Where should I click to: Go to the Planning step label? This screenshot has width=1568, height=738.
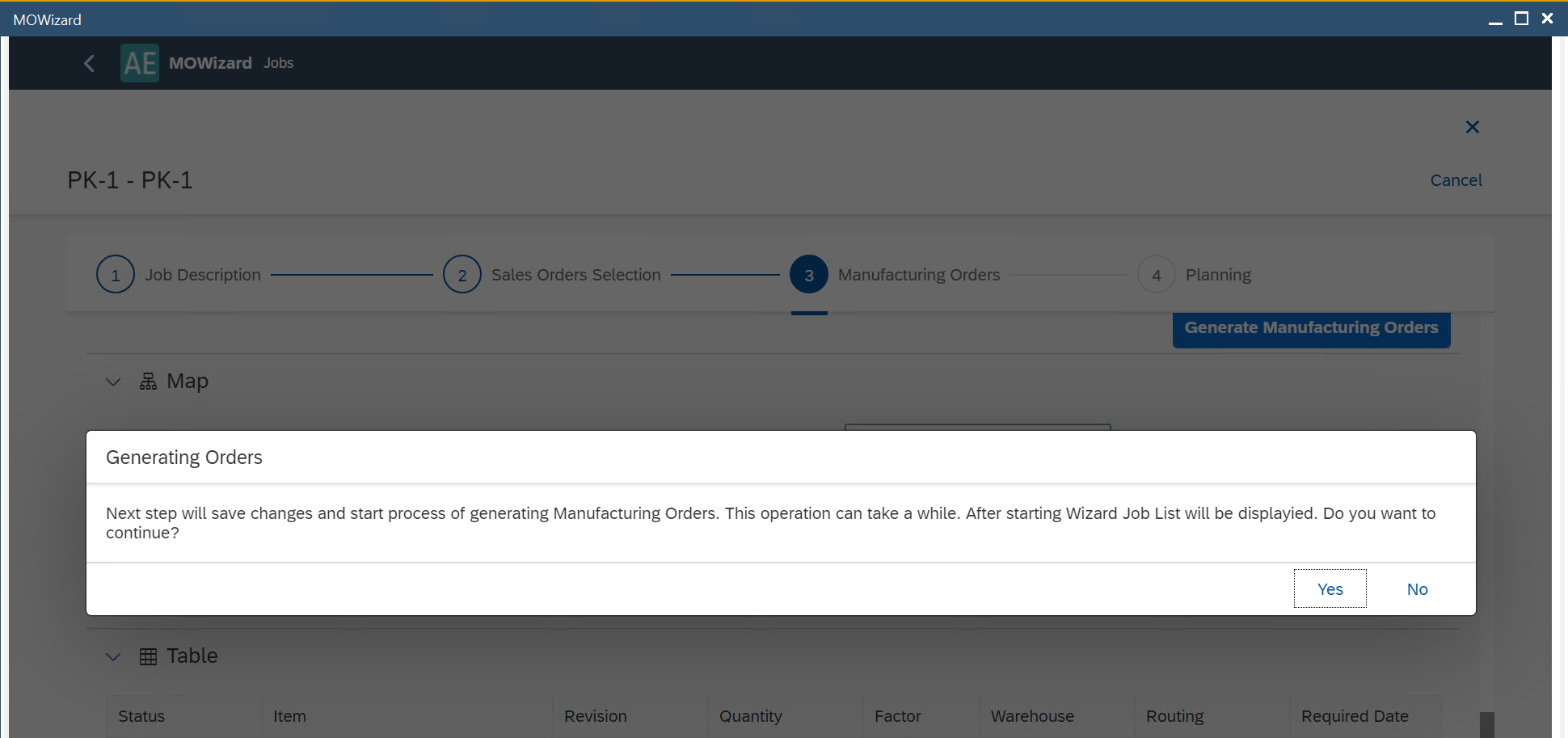tap(1217, 275)
